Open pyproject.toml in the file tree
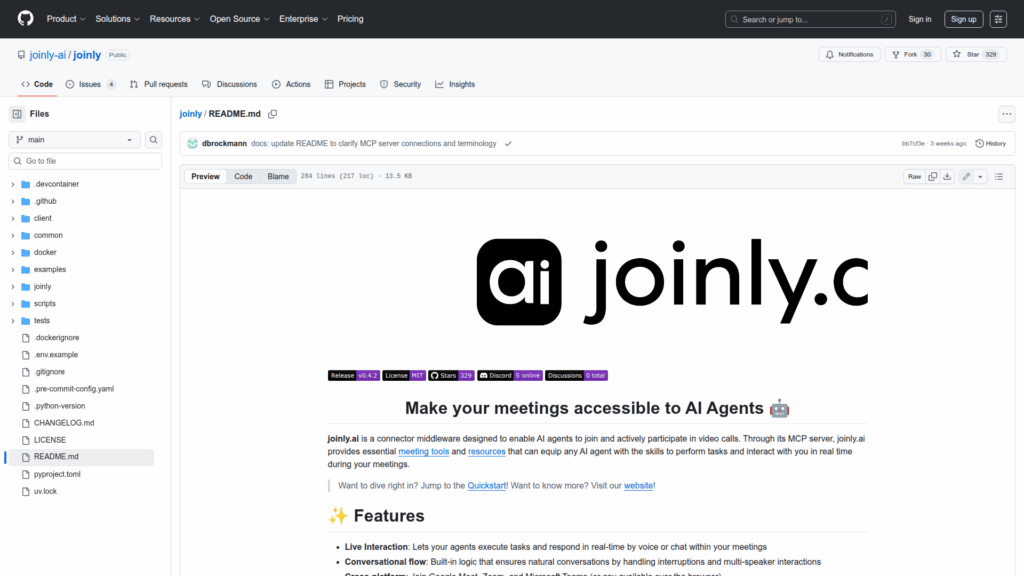1024x576 pixels. 57,474
